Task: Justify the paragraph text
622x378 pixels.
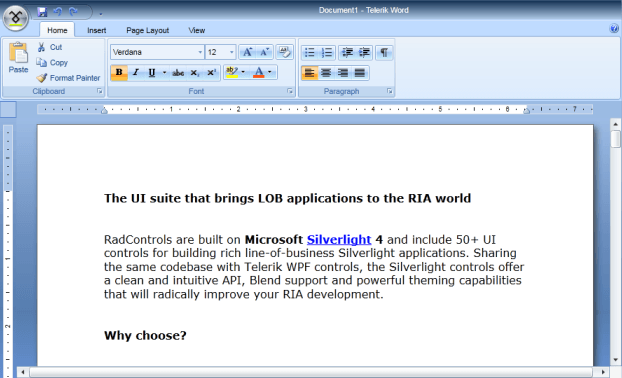Action: pos(360,73)
